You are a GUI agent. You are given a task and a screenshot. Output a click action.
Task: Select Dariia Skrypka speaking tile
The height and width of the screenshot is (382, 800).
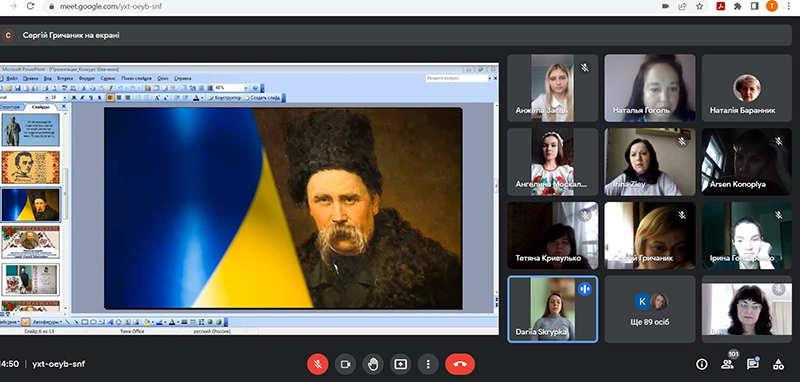553,309
